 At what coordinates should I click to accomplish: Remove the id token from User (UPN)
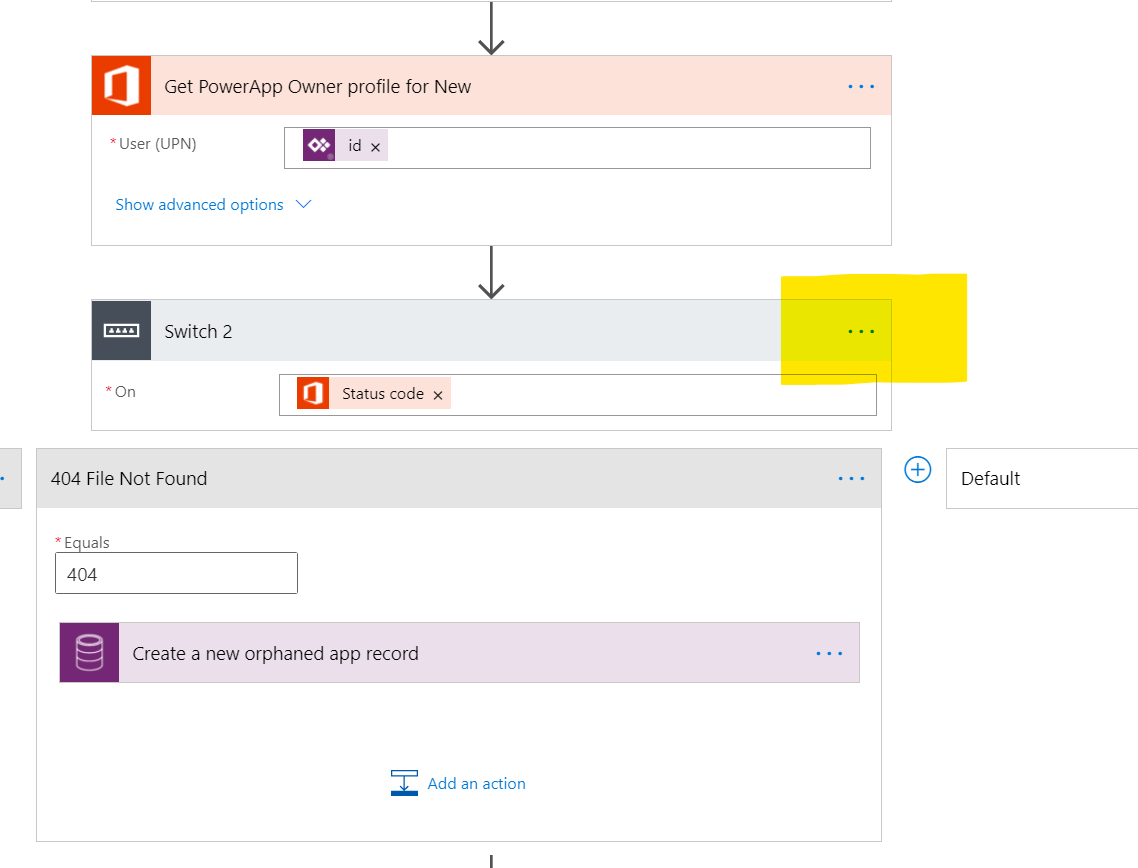375,147
